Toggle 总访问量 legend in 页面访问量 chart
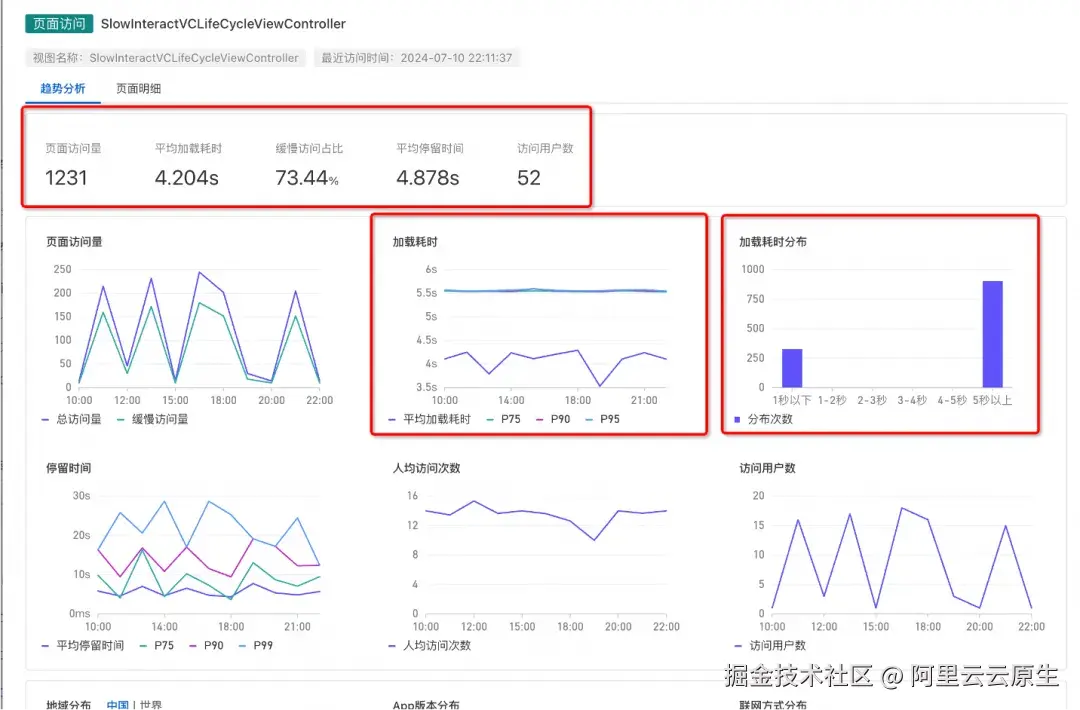Screen dimensions: 1080x710 pos(72,419)
